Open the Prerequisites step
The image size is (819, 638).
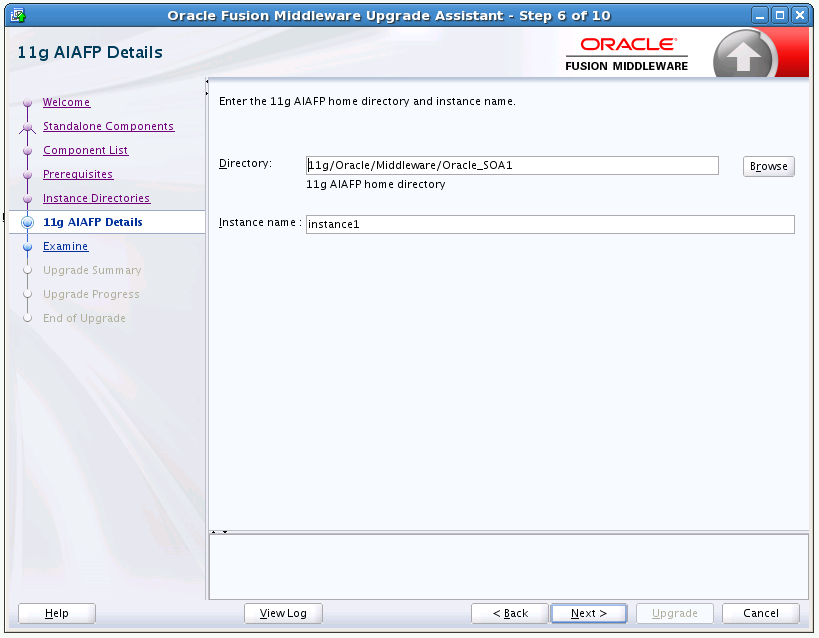[x=78, y=175]
